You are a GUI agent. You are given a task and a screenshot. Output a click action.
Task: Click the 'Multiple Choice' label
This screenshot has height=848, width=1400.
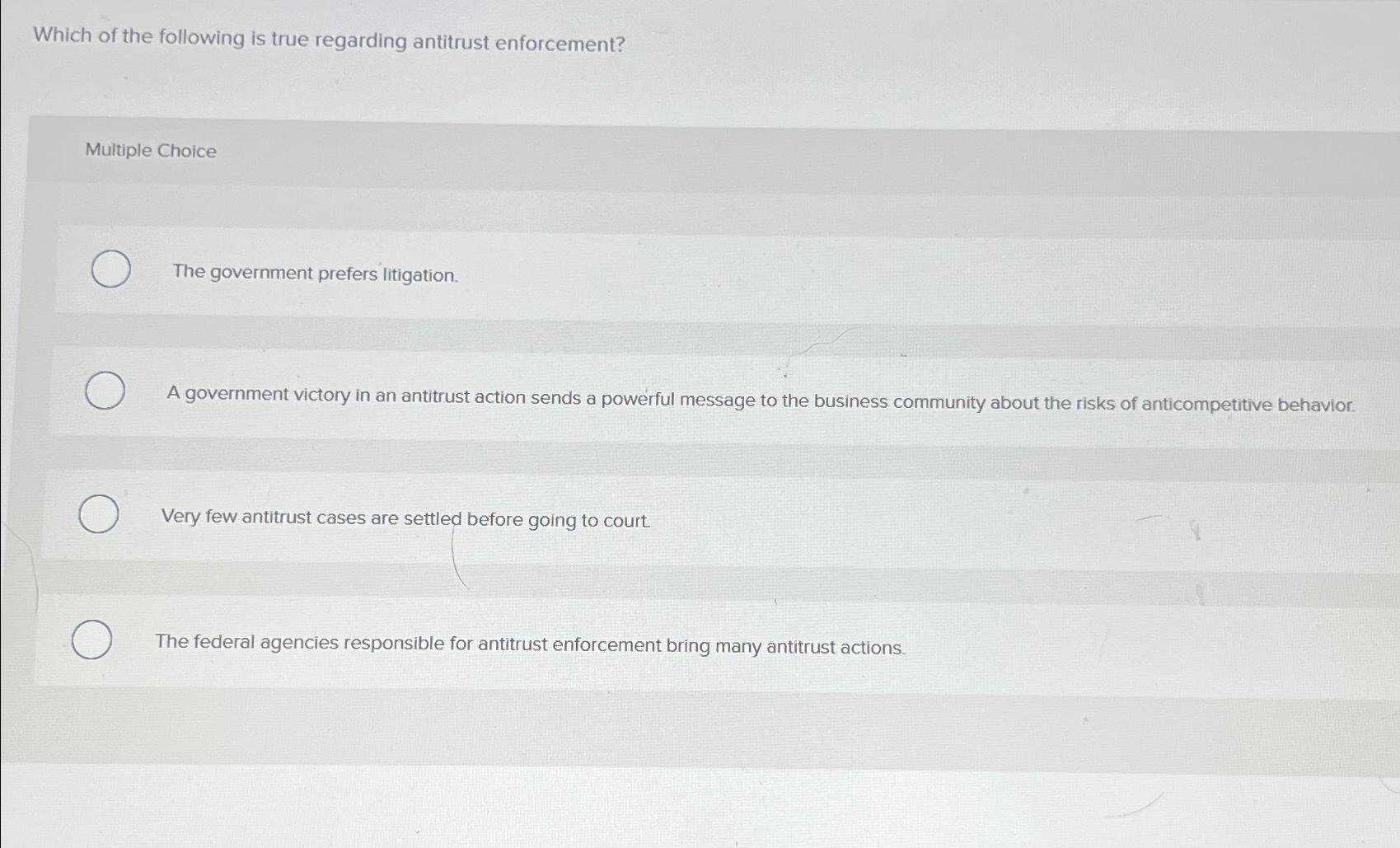click(149, 151)
